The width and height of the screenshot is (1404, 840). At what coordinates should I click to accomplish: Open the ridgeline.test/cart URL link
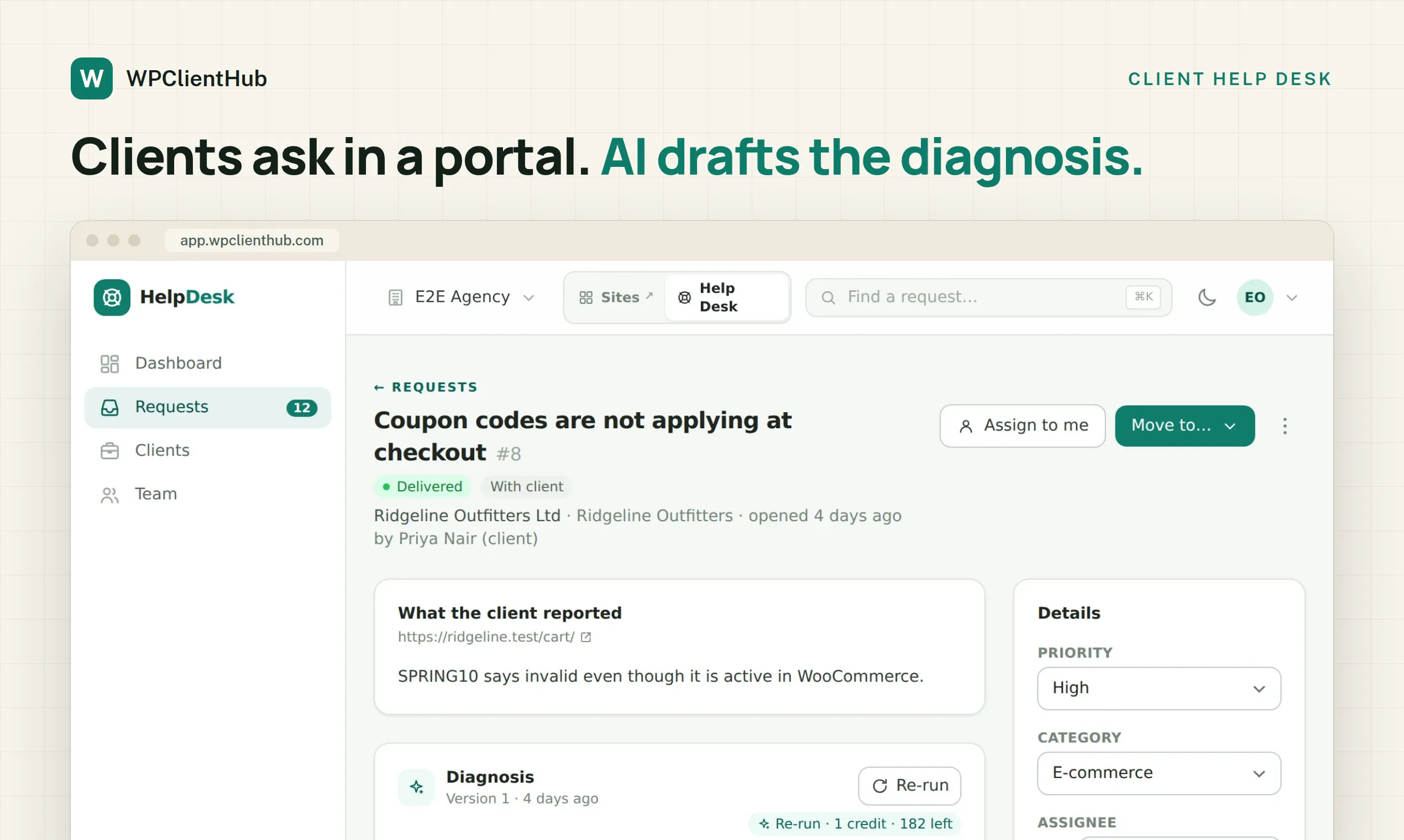[x=486, y=637]
